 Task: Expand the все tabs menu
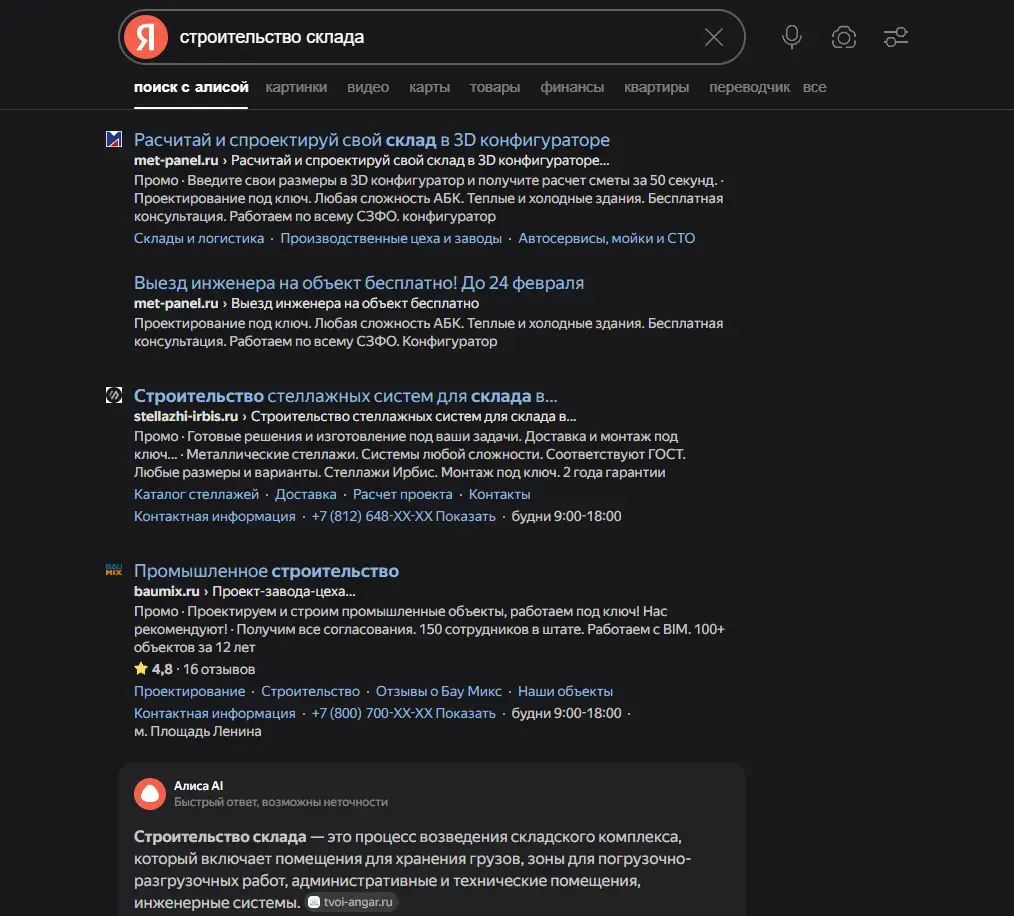pyautogui.click(x=815, y=87)
